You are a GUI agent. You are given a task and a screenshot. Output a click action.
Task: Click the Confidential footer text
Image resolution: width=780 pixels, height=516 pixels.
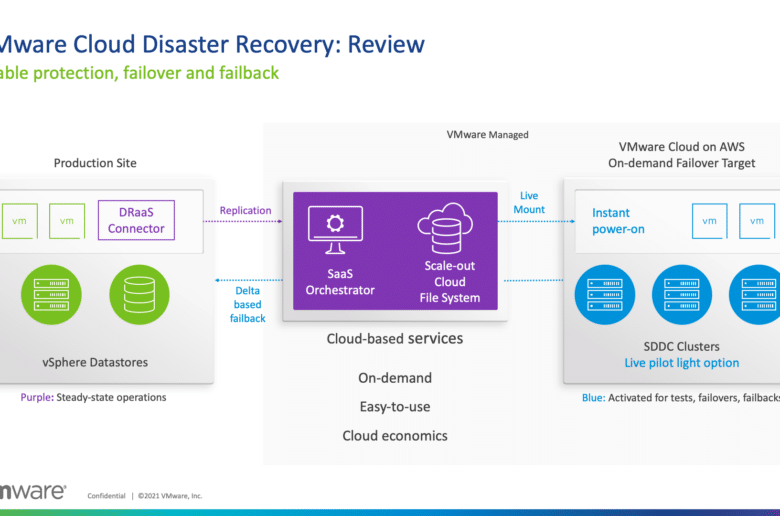coord(106,496)
